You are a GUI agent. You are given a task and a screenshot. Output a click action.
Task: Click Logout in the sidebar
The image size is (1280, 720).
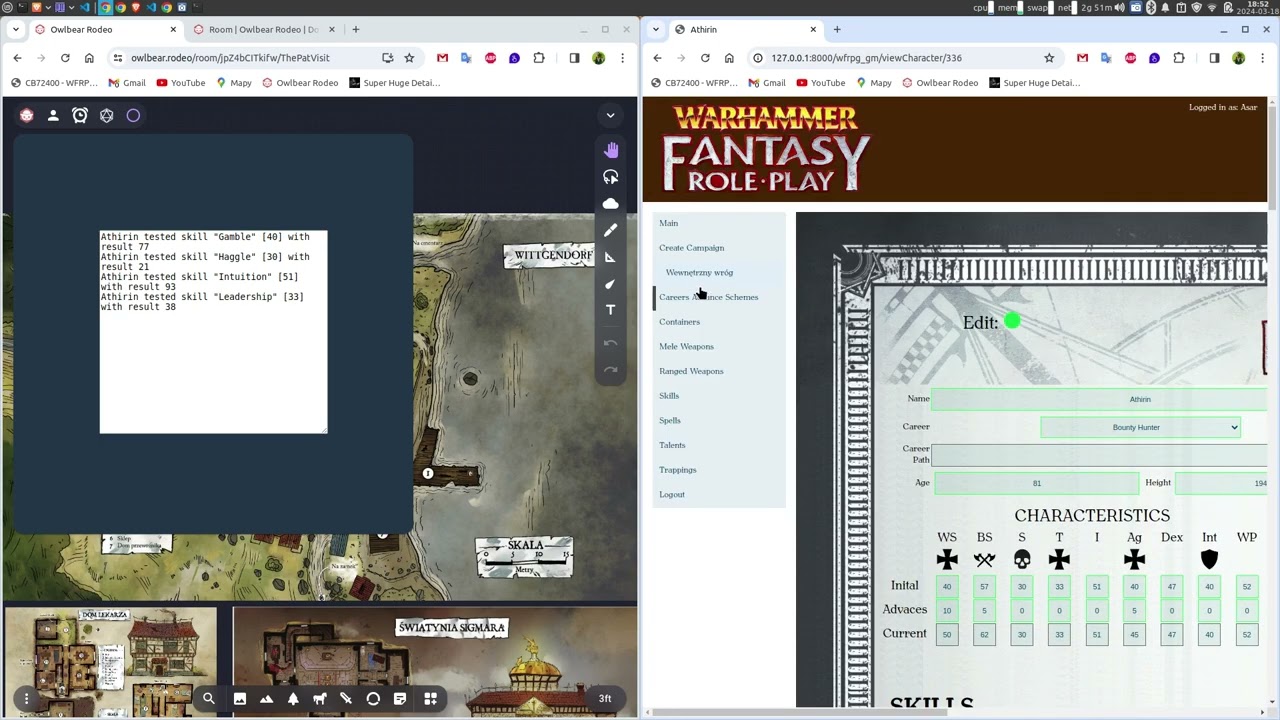[x=672, y=494]
